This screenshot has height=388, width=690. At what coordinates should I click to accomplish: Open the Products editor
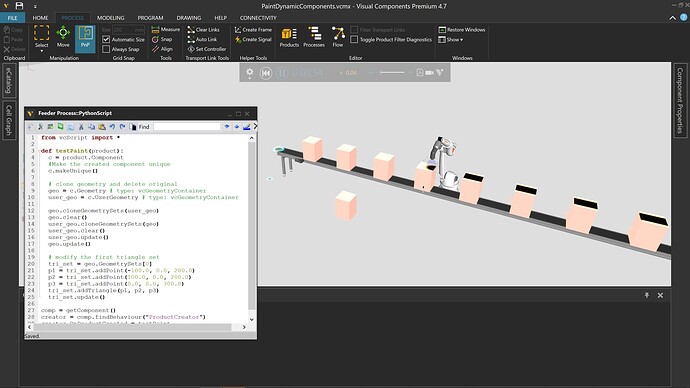pos(289,37)
